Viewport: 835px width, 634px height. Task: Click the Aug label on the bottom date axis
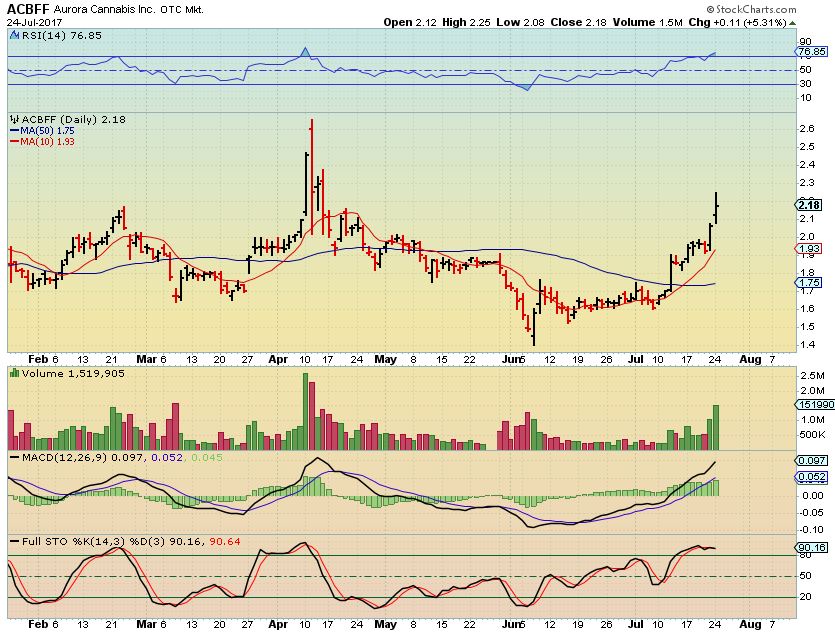click(x=750, y=624)
